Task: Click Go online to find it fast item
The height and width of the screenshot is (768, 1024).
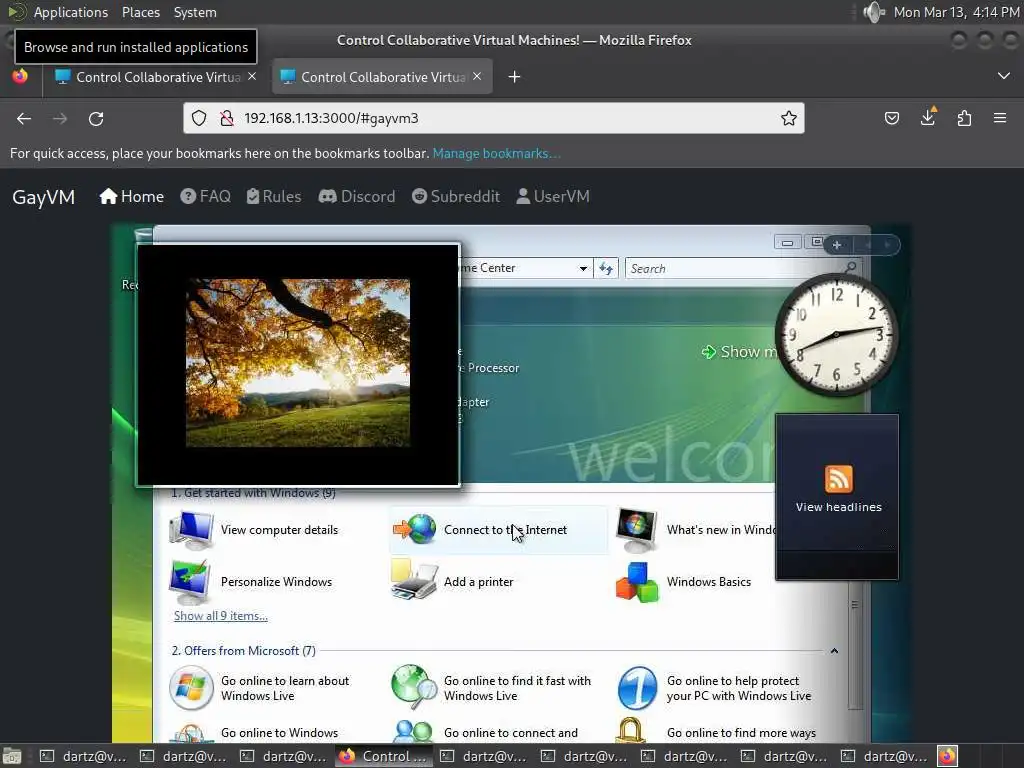Action: (491, 688)
